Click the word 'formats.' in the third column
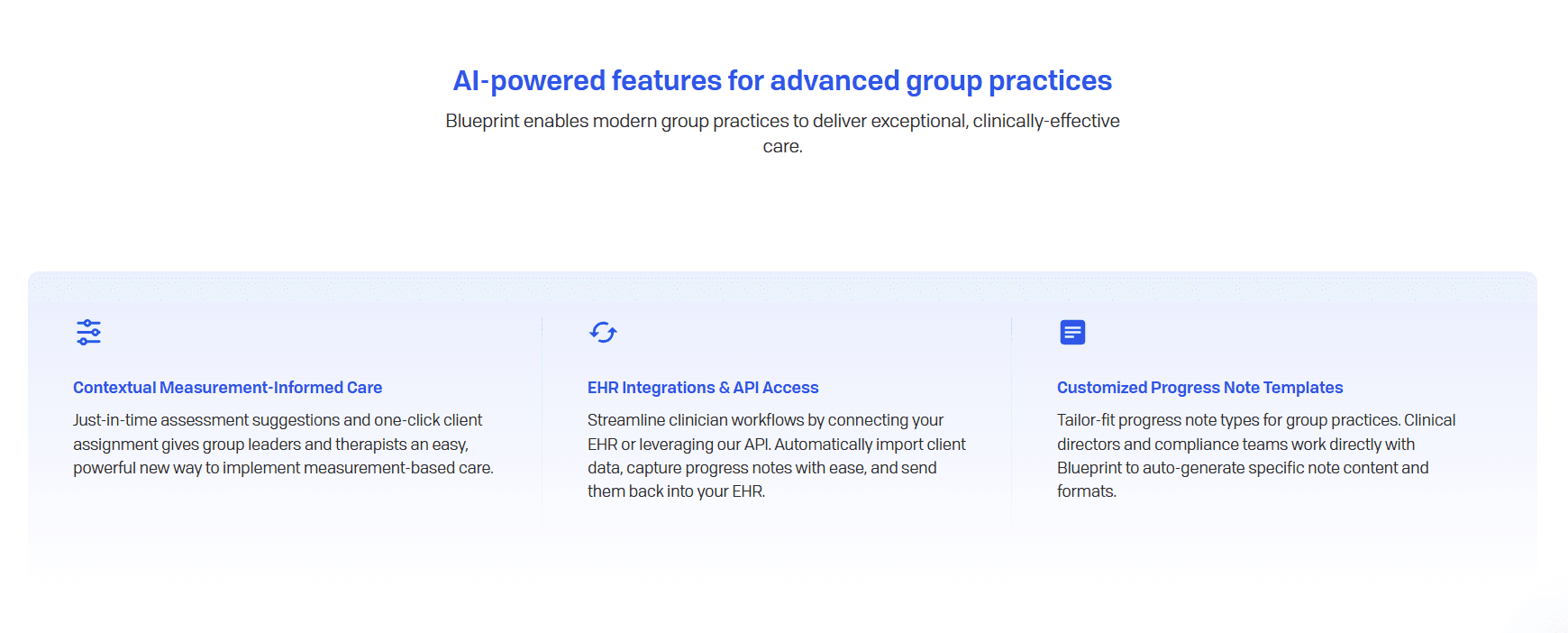The height and width of the screenshot is (633, 1568). (x=1086, y=491)
